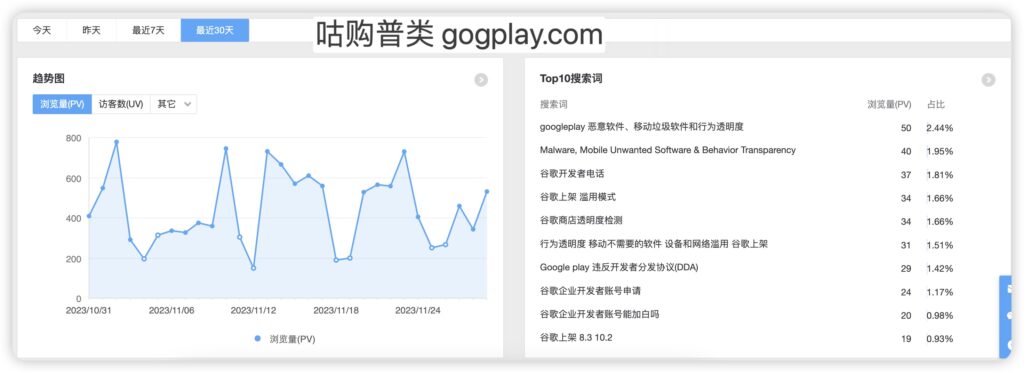Click the 2023/11/12 axis date label
This screenshot has width=1024, height=373.
coord(253,311)
